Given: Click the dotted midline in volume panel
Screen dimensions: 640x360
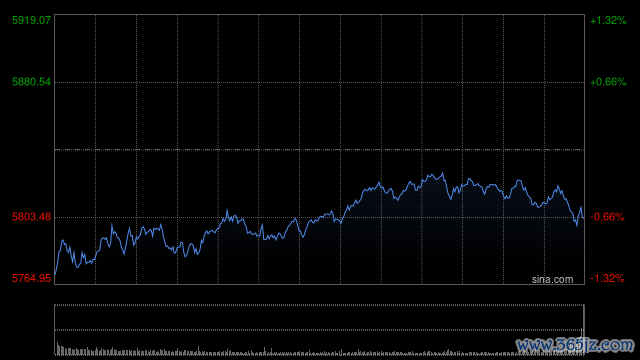Looking at the screenshot, I should (320, 330).
